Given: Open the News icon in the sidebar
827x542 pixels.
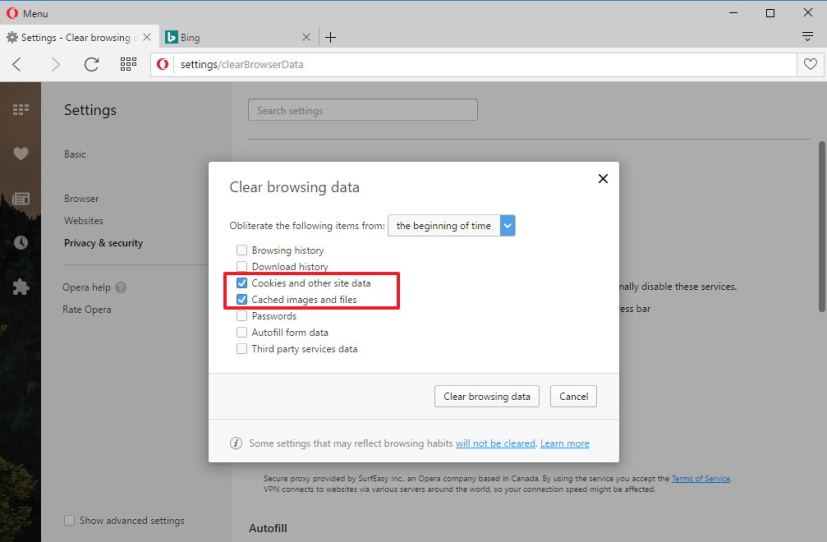Looking at the screenshot, I should [x=21, y=198].
